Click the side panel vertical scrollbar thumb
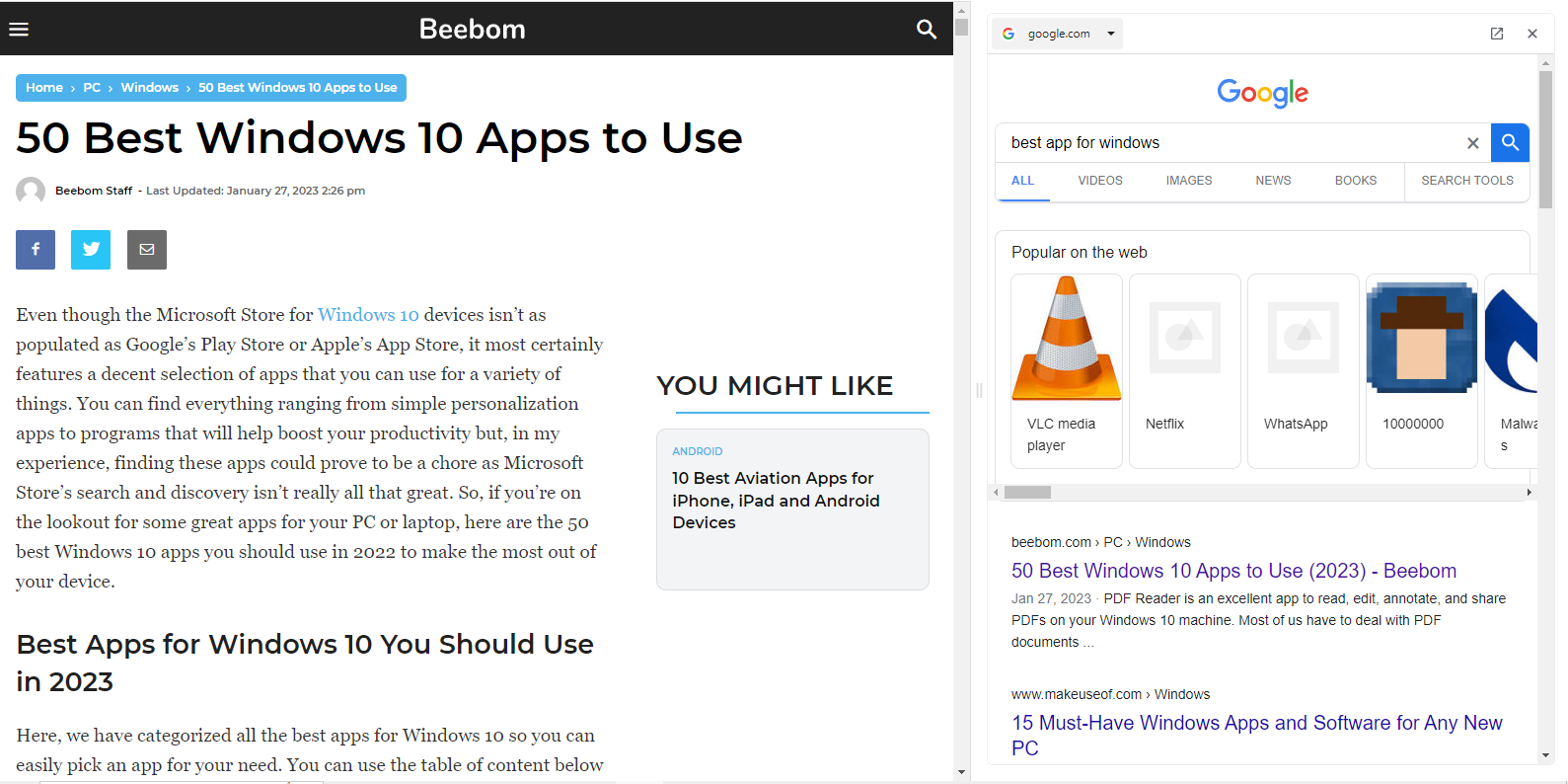This screenshot has height=784, width=1568. tap(1545, 139)
